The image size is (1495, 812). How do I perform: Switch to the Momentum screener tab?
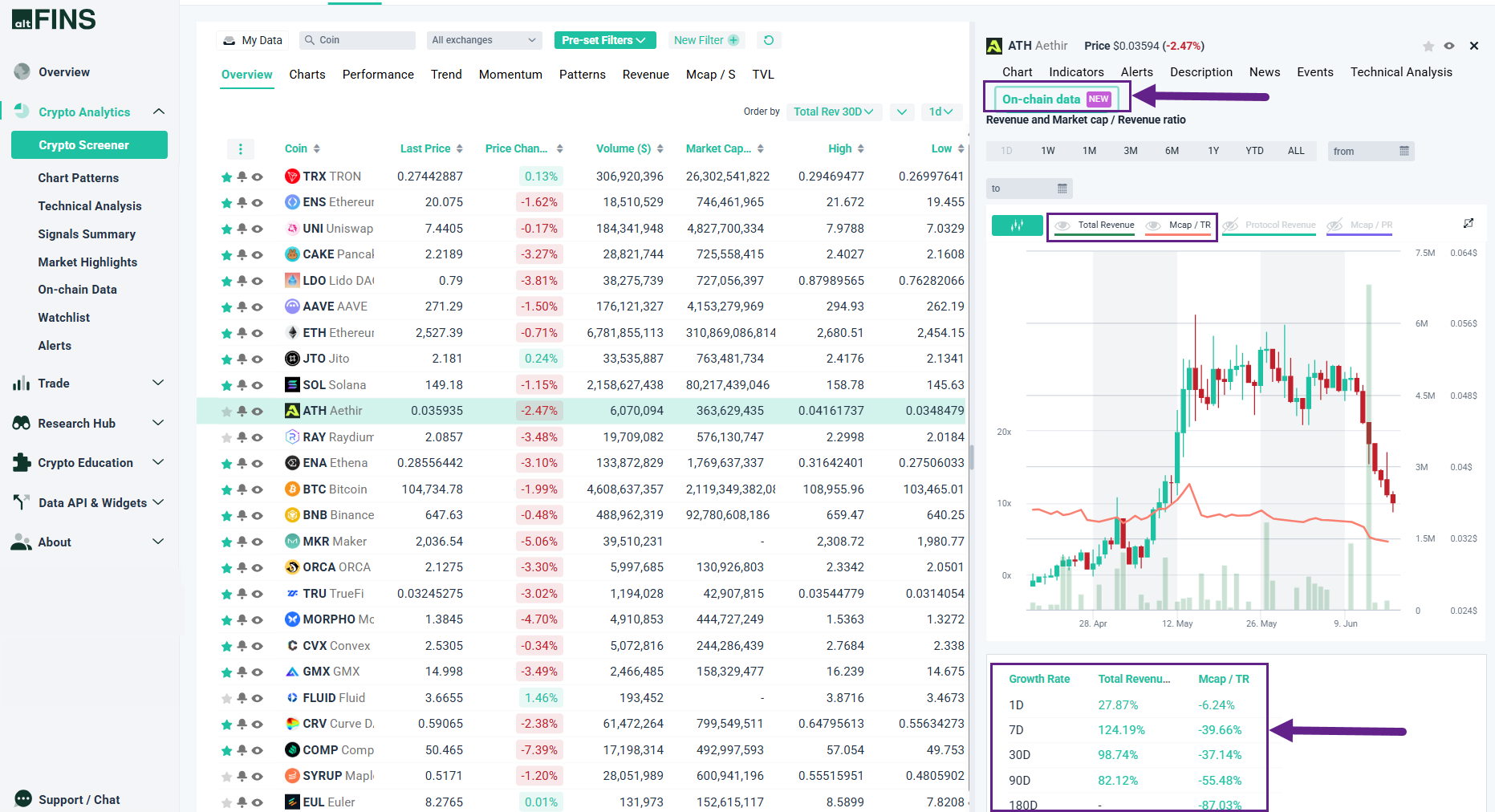[x=510, y=74]
